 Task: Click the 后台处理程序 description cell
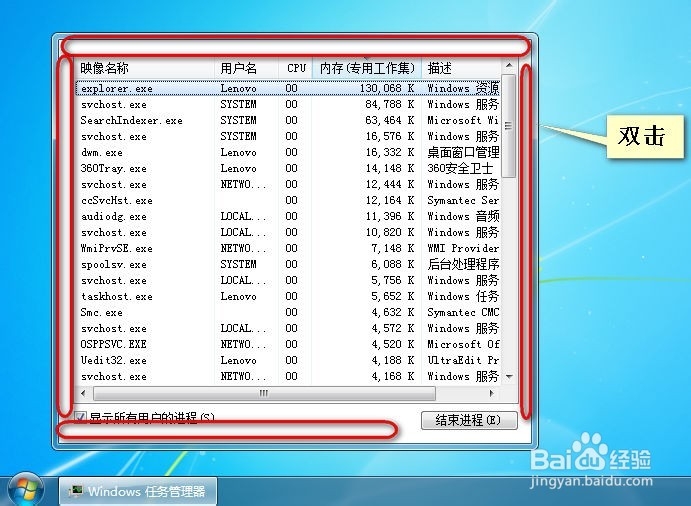(x=463, y=264)
